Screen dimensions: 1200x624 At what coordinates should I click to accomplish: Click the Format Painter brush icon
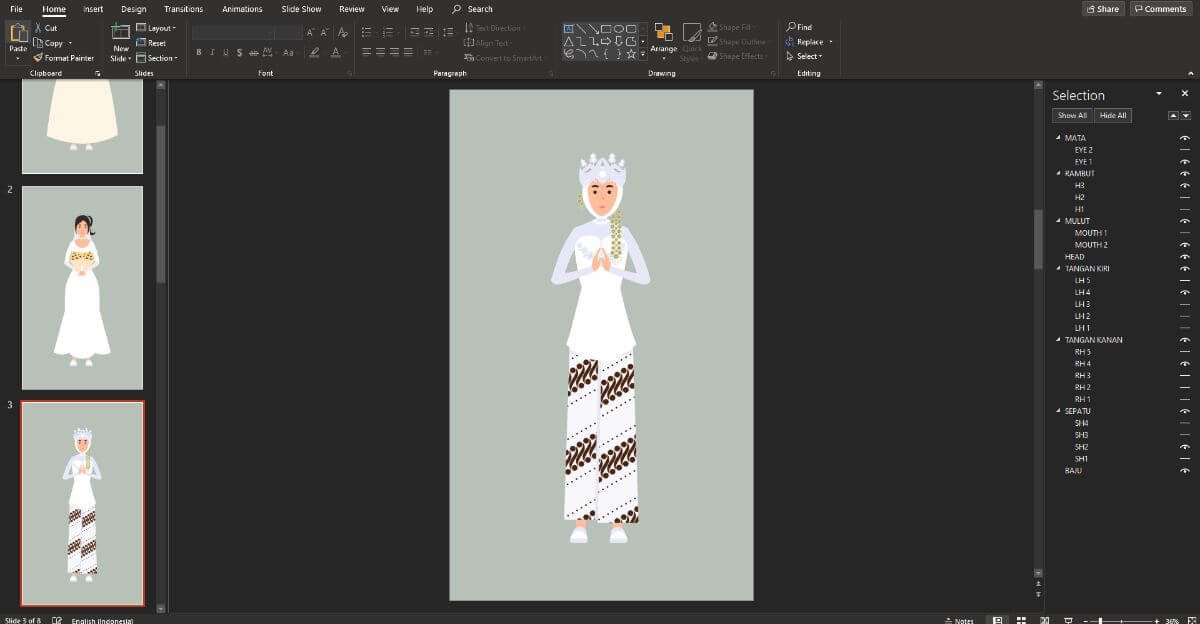click(39, 58)
